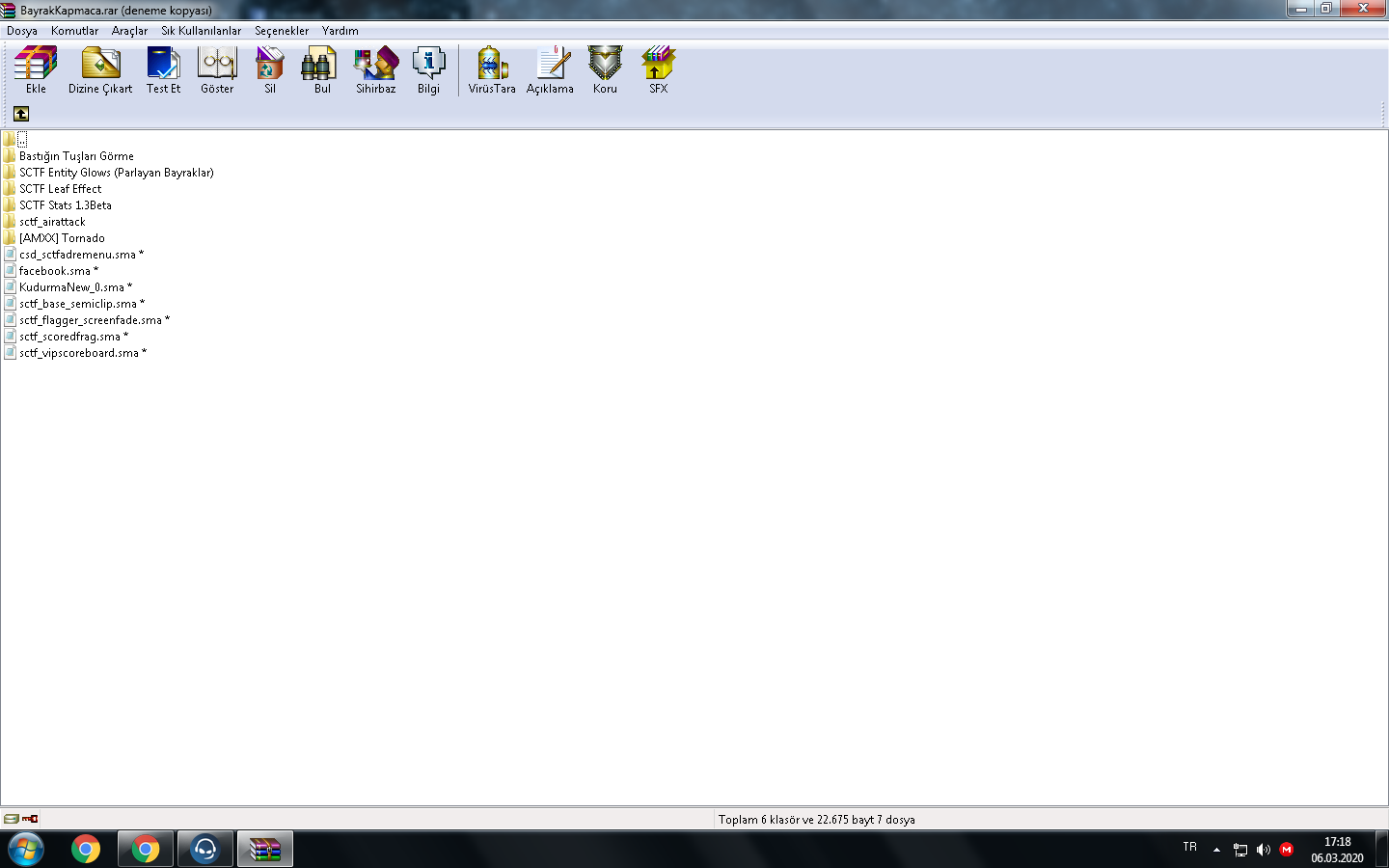Select SCTF Entity Glows (Parlayan Bayraklar) folder

click(117, 173)
